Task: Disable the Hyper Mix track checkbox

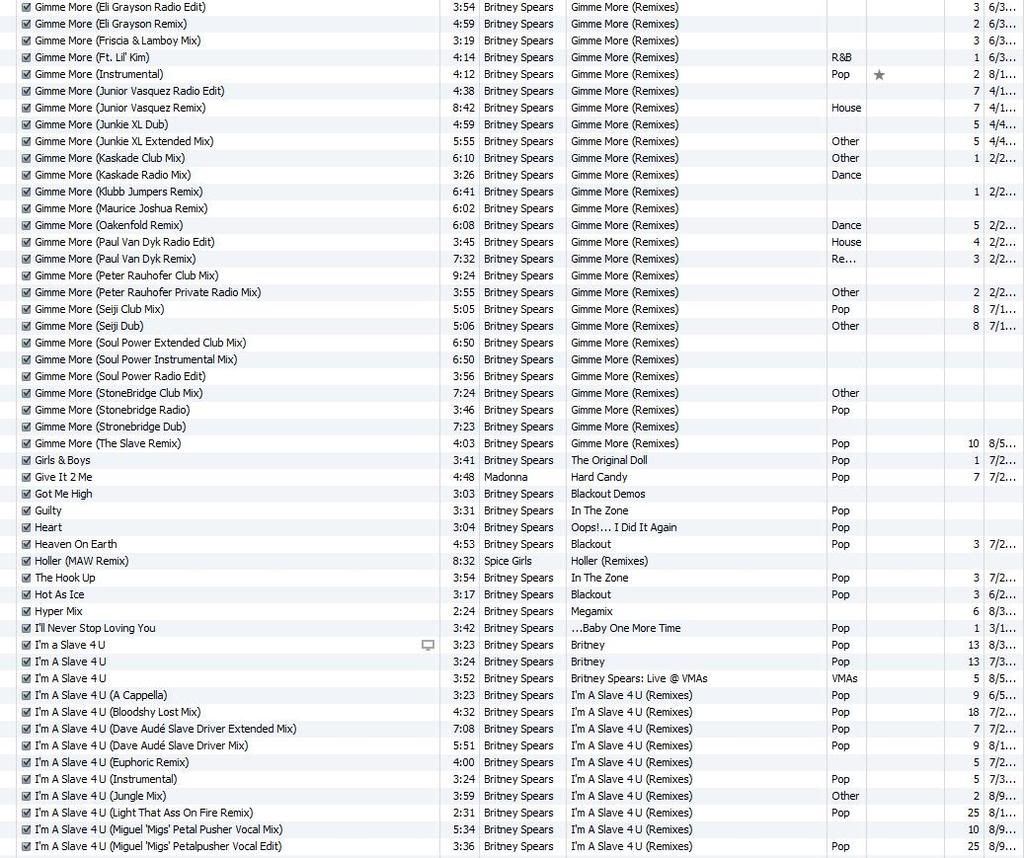Action: 26,611
